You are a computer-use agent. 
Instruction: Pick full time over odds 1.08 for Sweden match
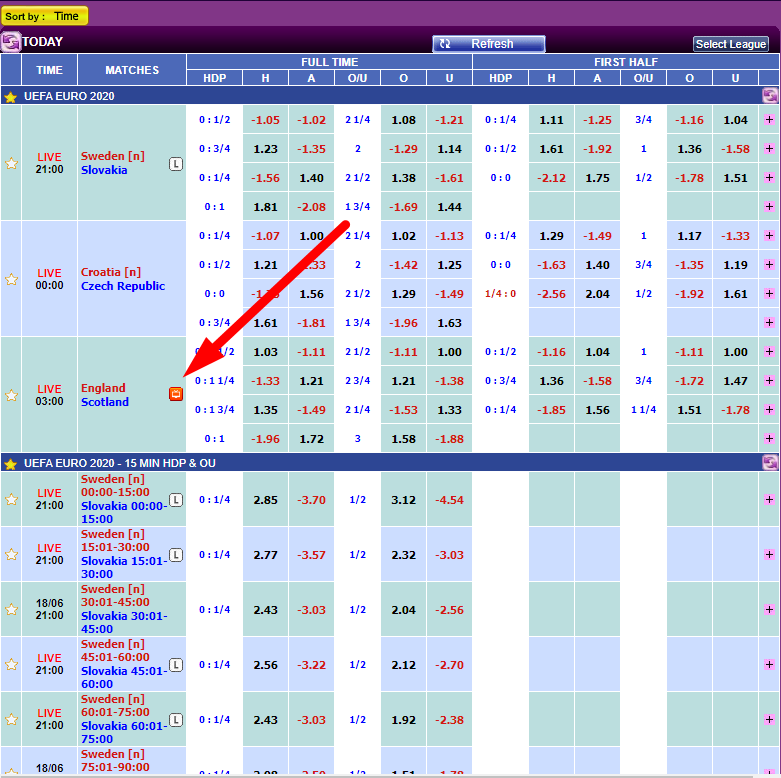pyautogui.click(x=403, y=120)
